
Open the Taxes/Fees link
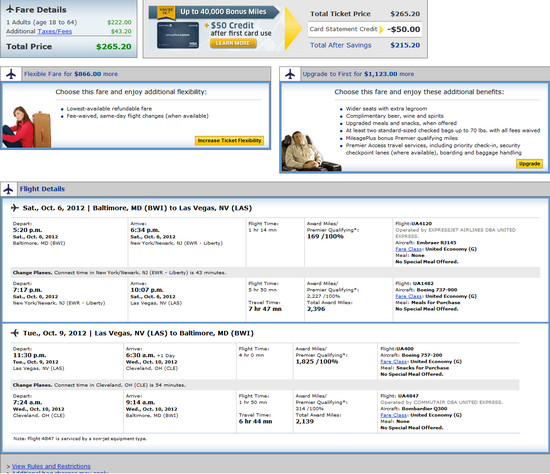pos(55,31)
